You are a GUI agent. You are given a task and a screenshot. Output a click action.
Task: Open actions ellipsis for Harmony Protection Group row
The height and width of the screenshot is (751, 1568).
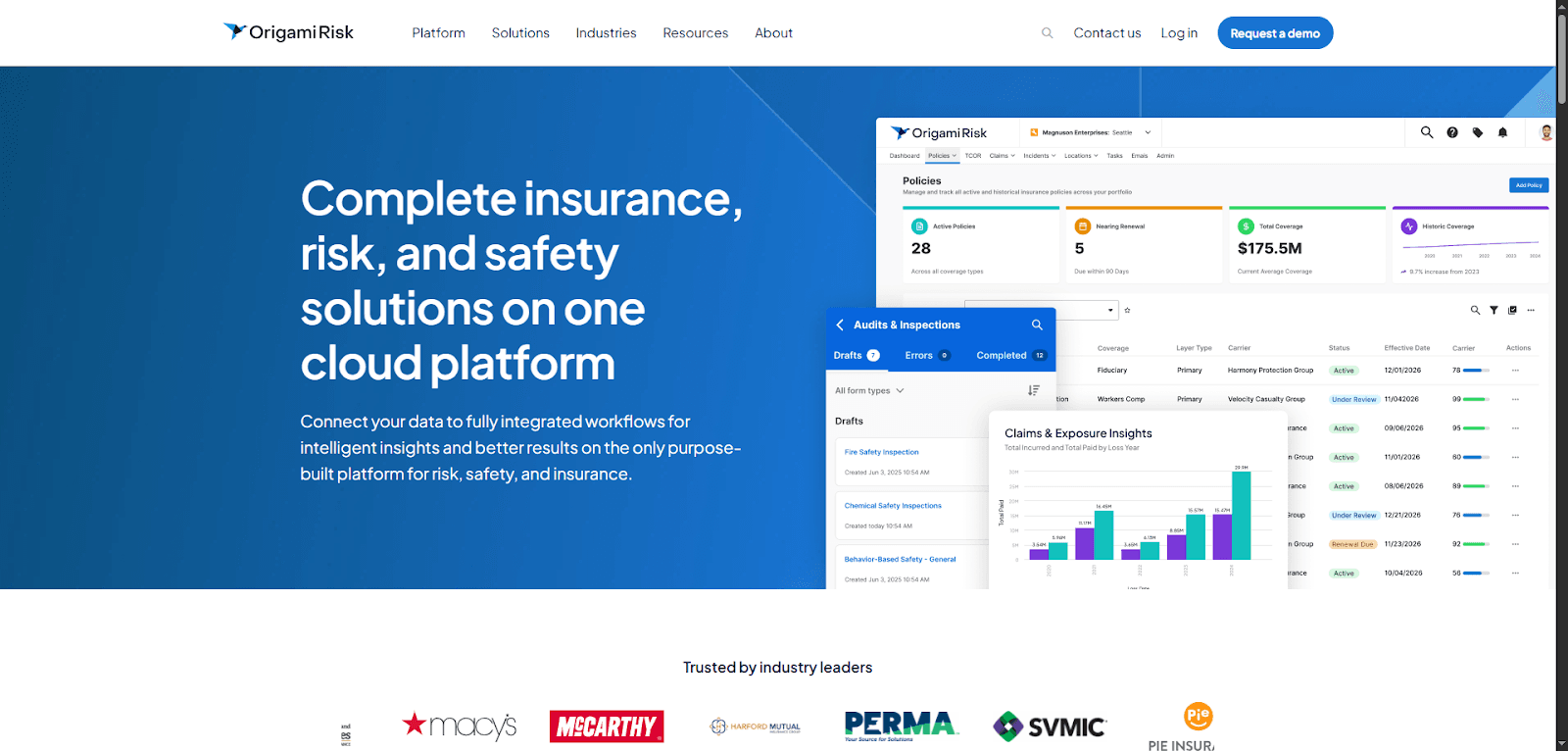[x=1515, y=371]
